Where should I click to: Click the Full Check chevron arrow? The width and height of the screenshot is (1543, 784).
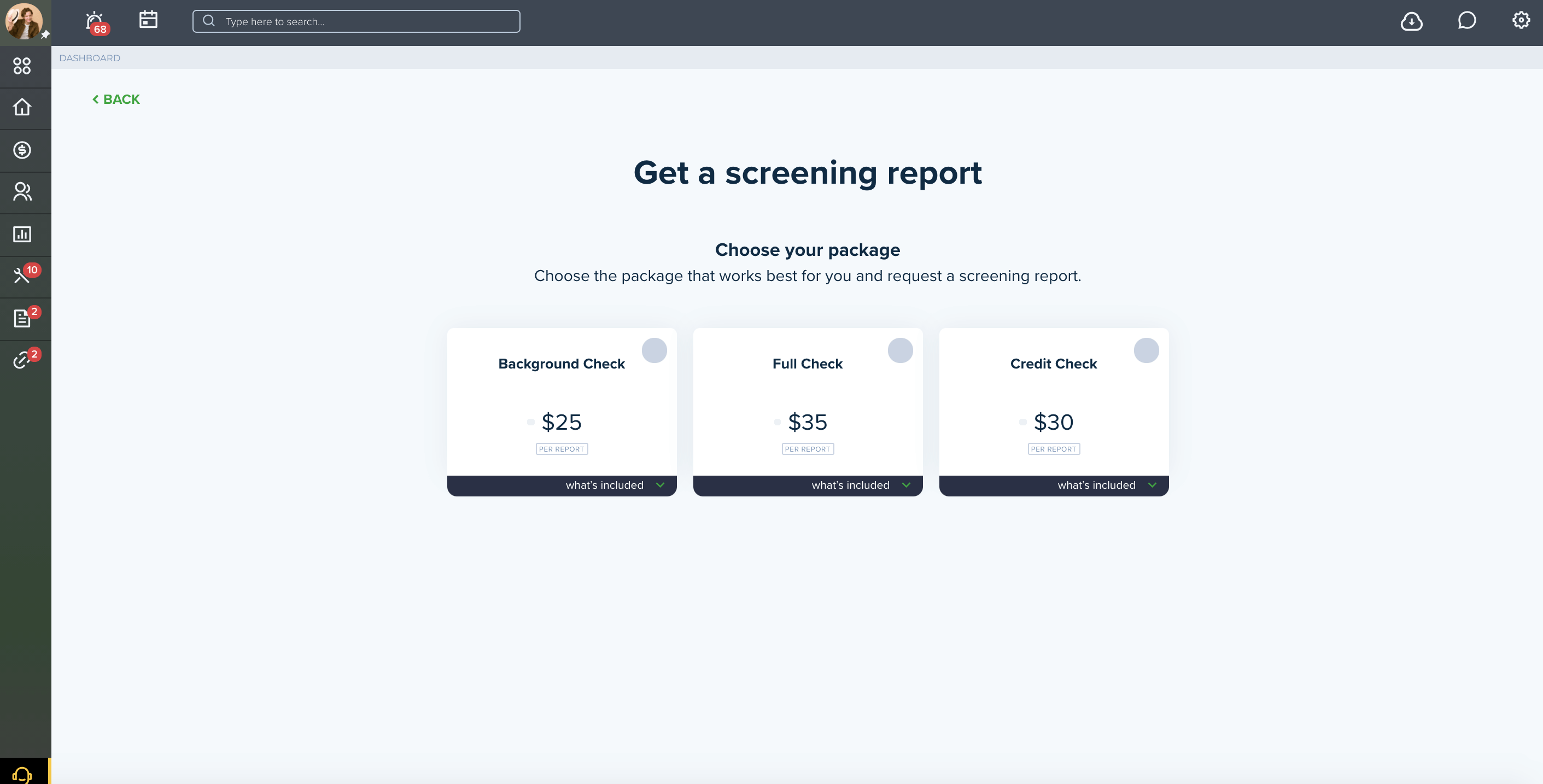point(906,485)
